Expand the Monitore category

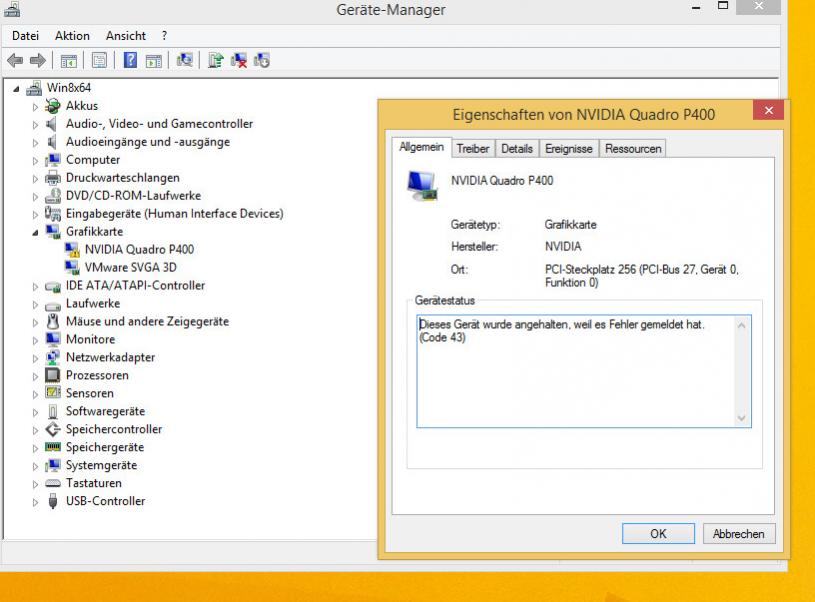(x=35, y=340)
